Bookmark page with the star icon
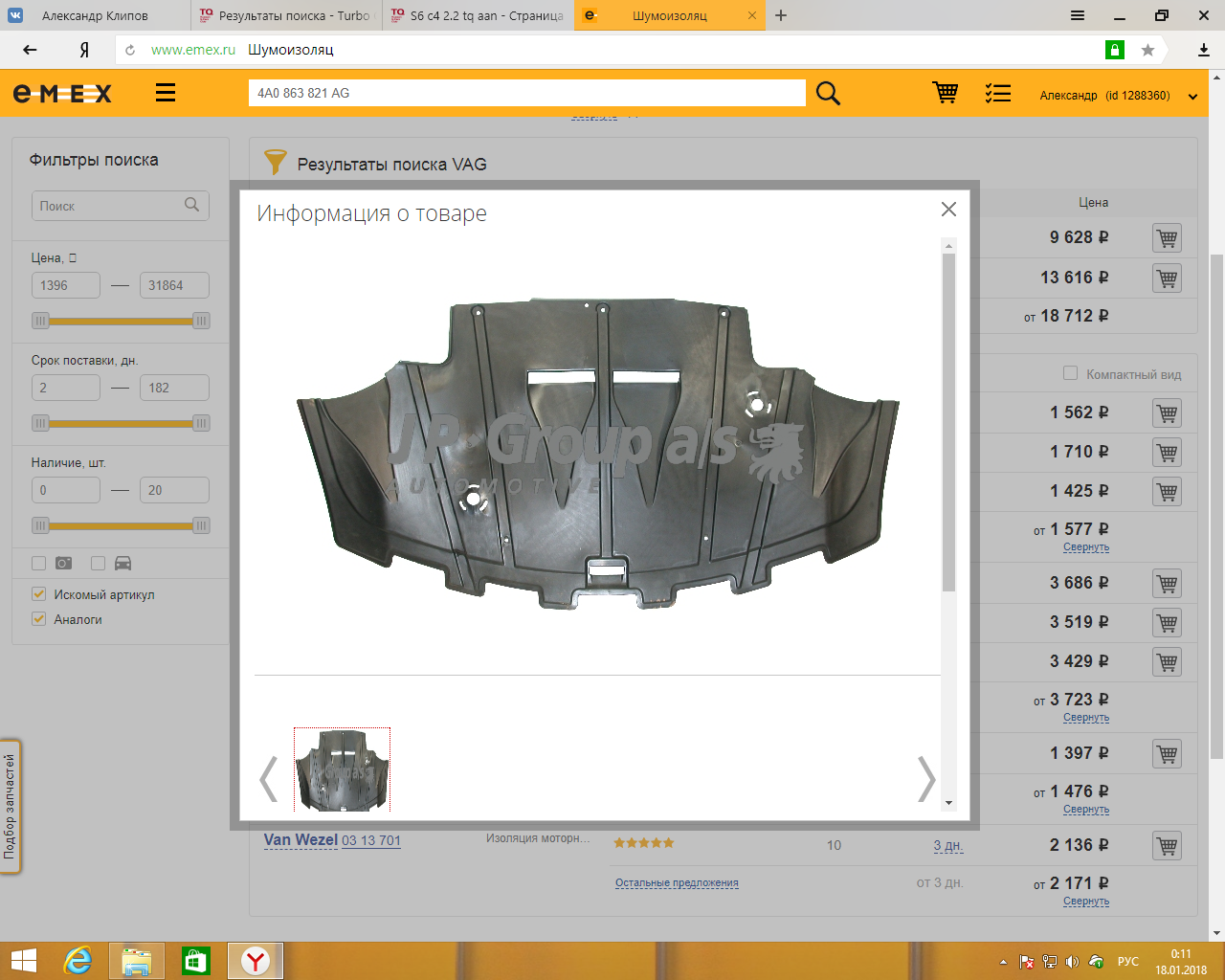The image size is (1225, 980). tap(1147, 50)
